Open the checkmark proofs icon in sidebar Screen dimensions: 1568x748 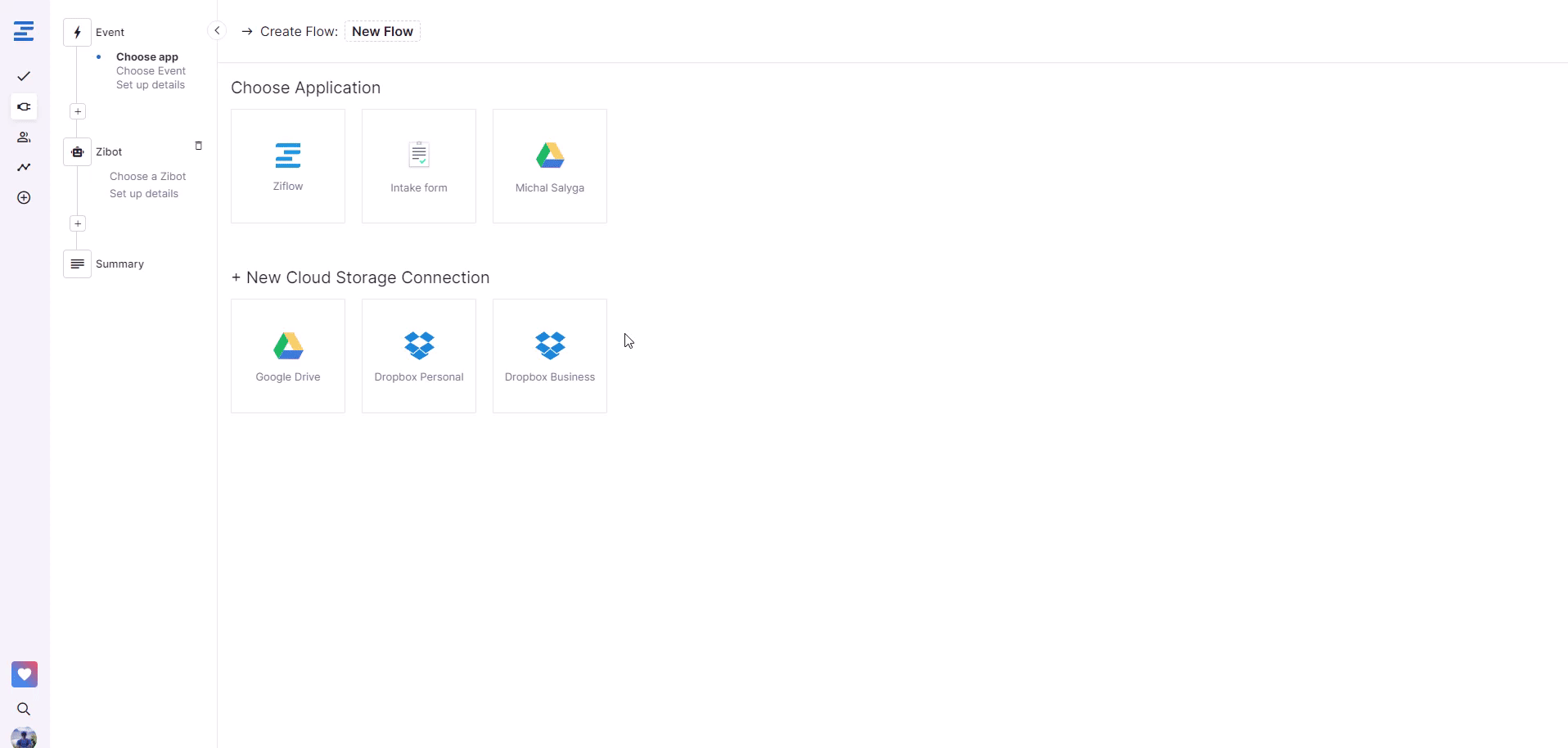click(24, 76)
